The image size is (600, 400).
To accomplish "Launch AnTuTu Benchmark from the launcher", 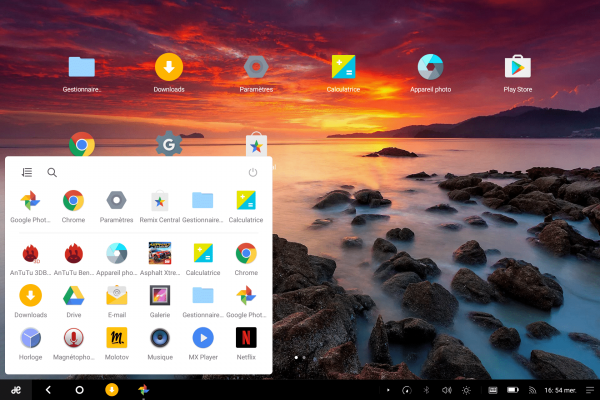I will 73,253.
